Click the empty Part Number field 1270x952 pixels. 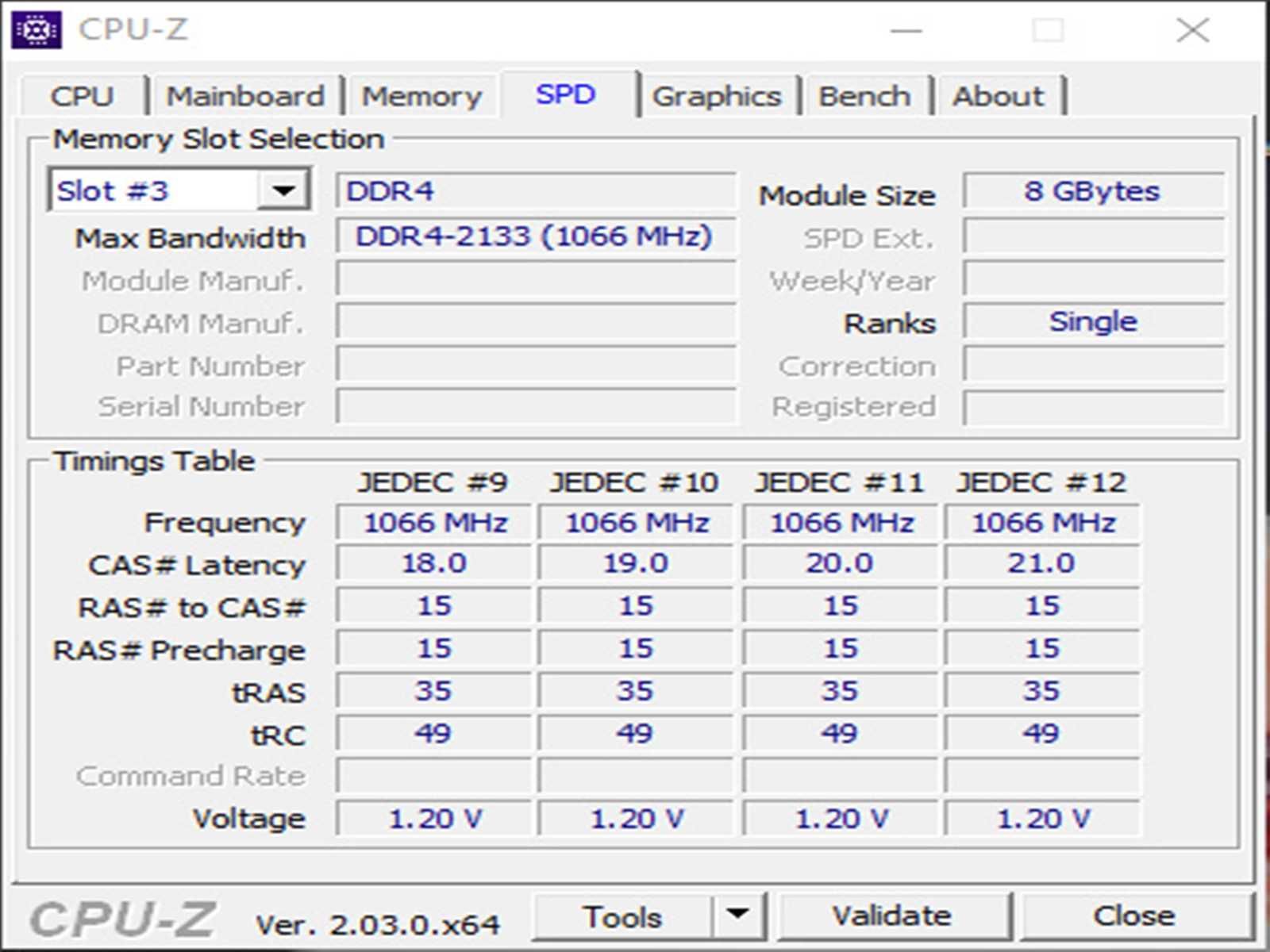click(x=536, y=365)
